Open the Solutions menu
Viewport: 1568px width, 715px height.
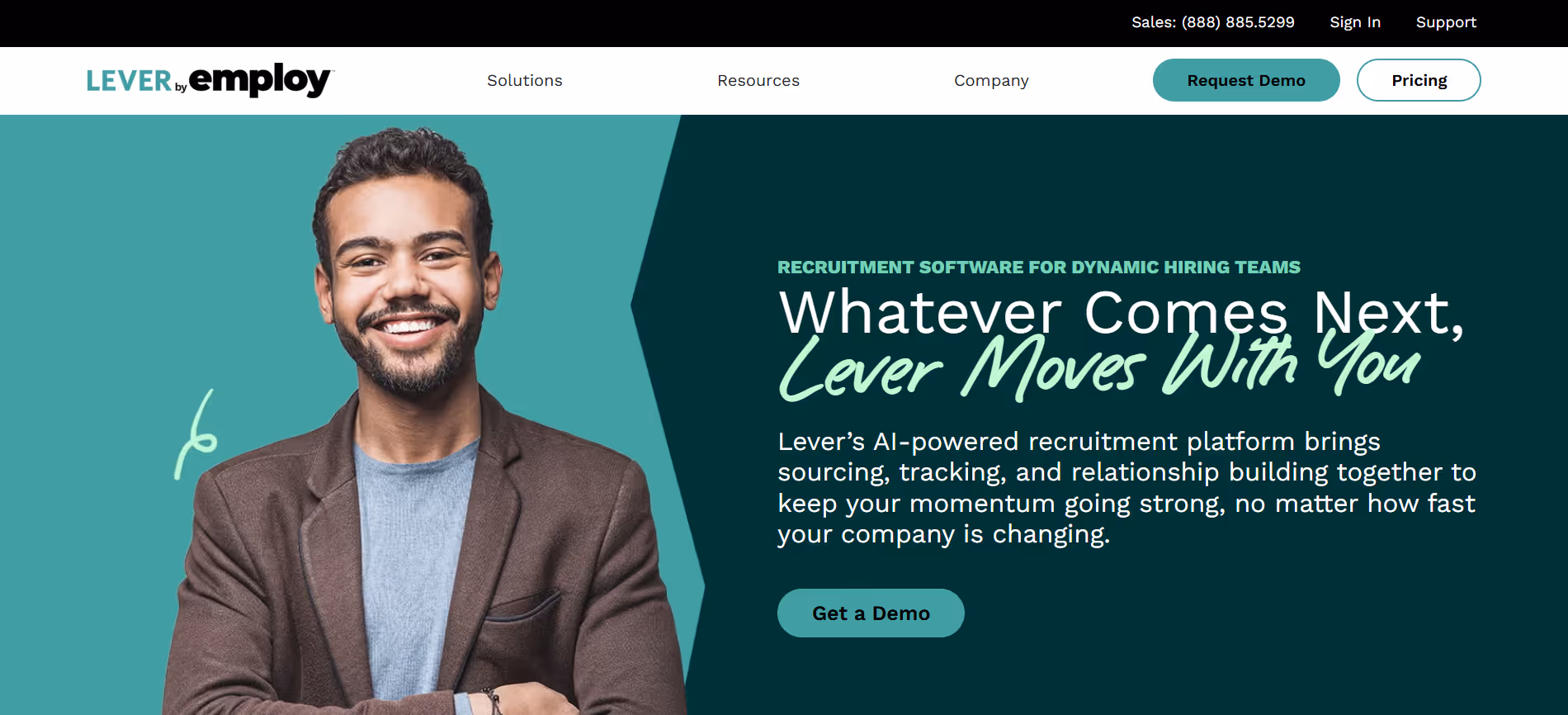tap(525, 80)
